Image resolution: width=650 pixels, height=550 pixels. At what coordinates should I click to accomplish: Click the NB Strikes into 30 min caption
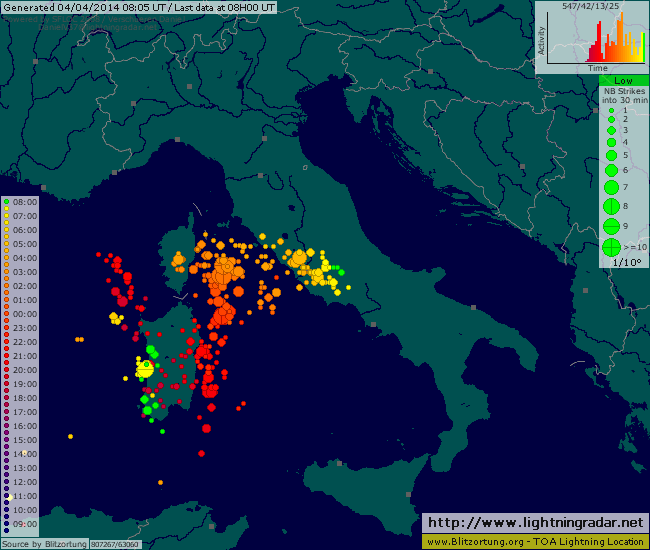pyautogui.click(x=624, y=96)
